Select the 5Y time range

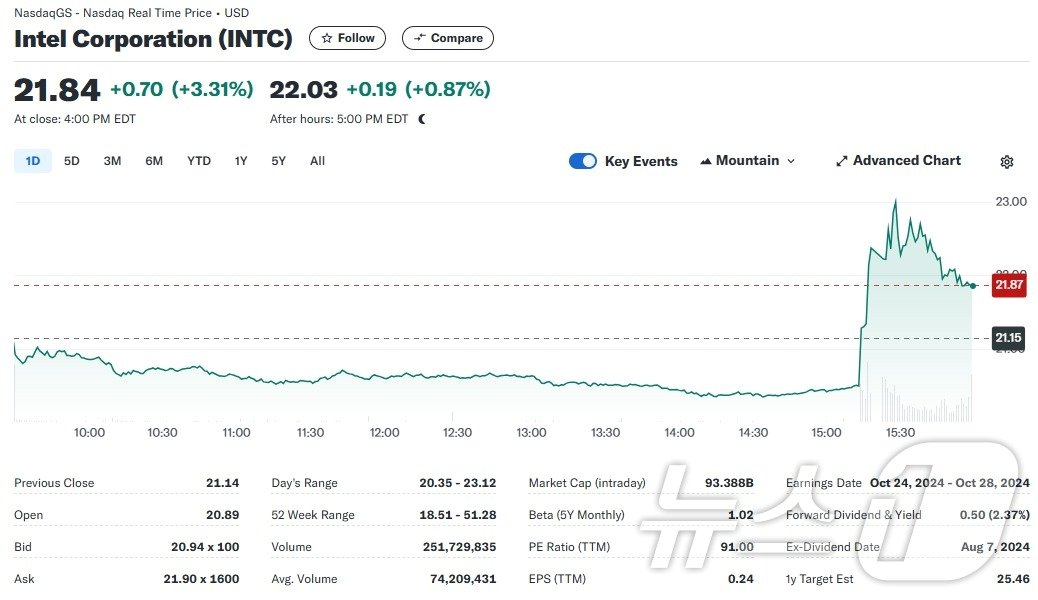click(278, 161)
